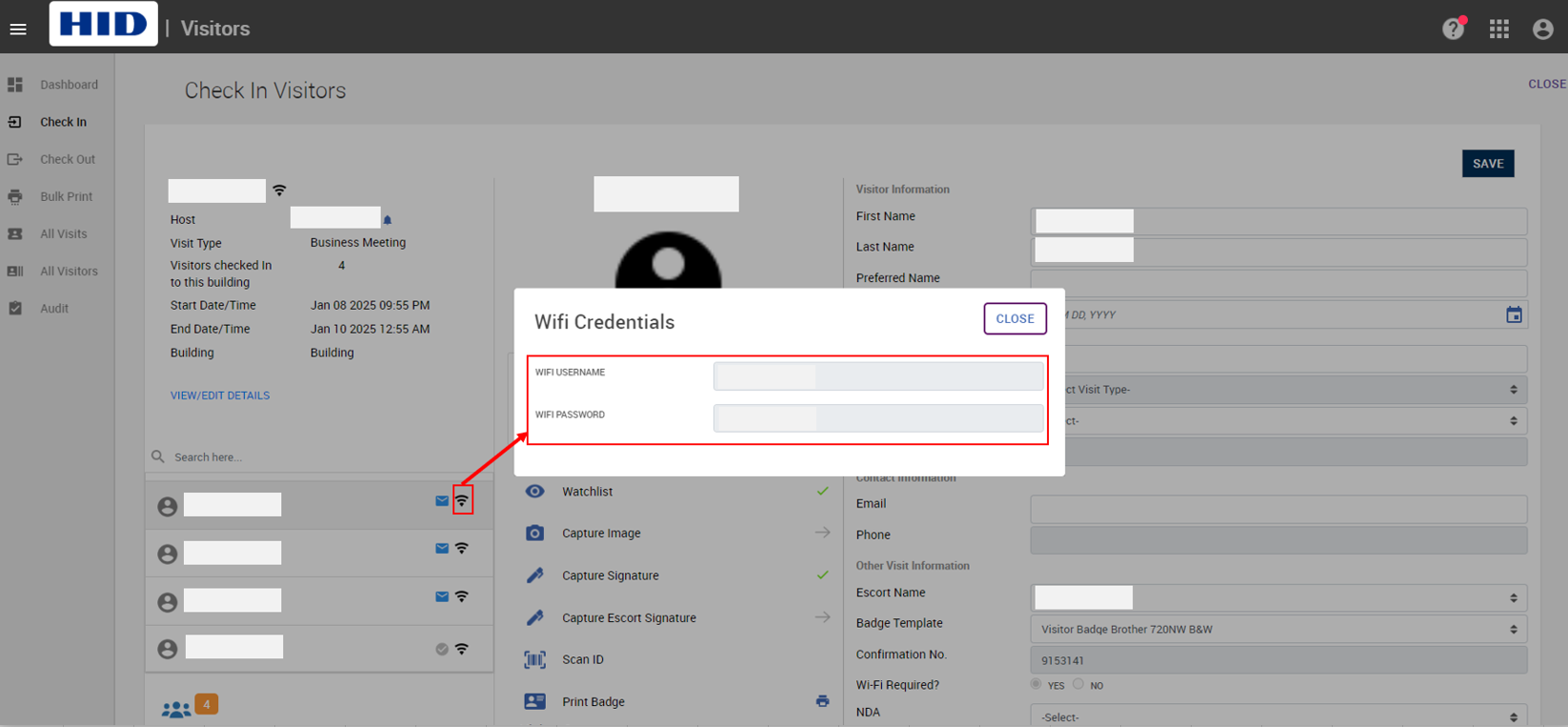Close the Wifi Credentials dialog
The image size is (1568, 727).
click(x=1015, y=318)
